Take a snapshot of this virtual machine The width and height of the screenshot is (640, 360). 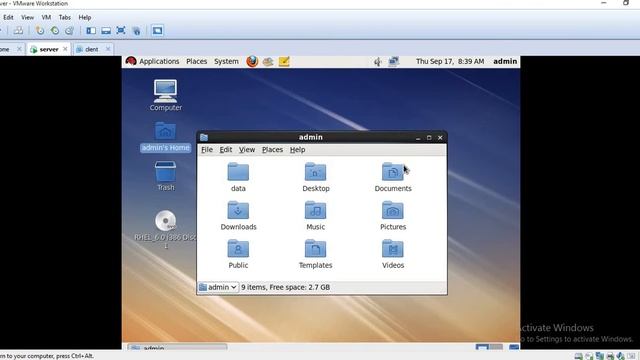click(40, 31)
